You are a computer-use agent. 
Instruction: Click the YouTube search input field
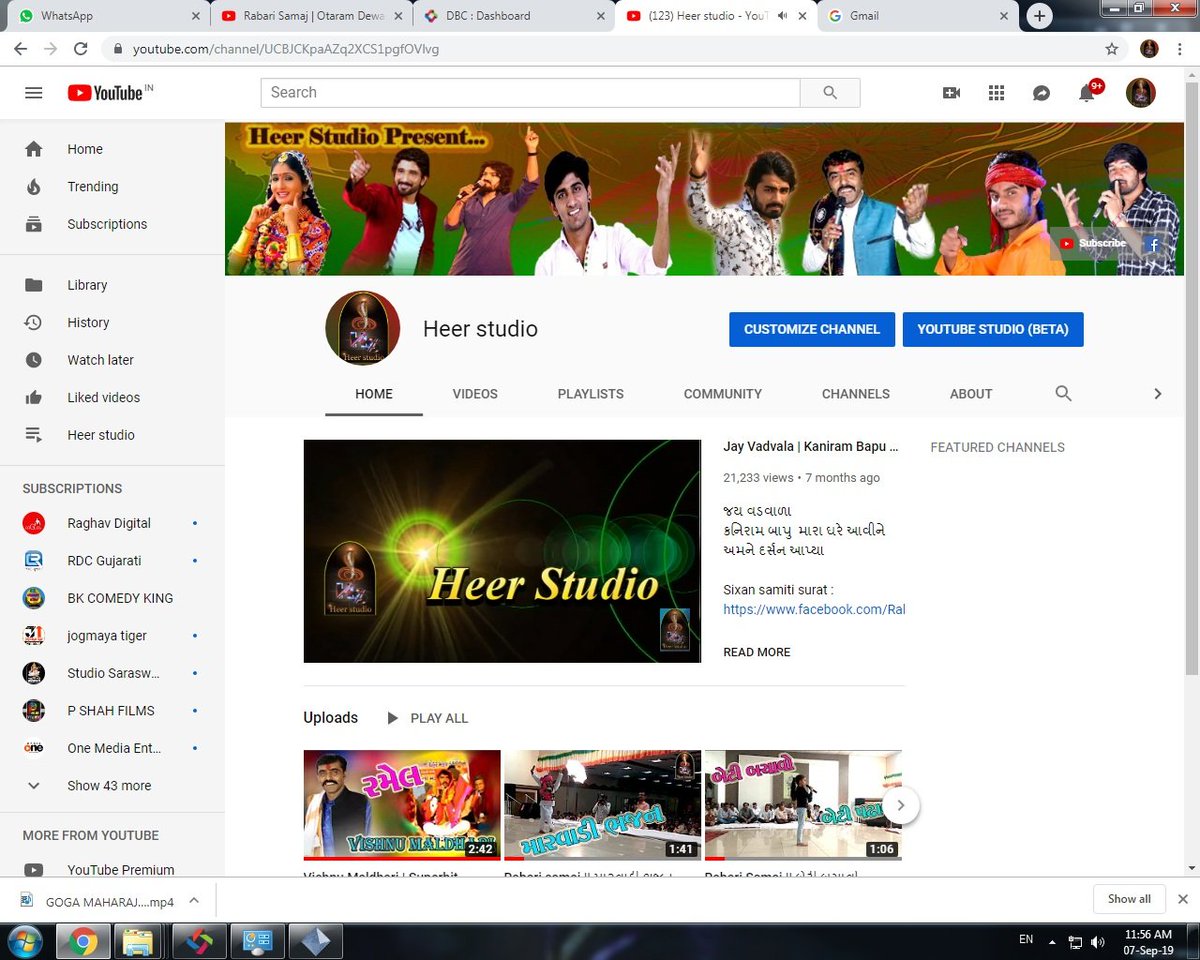coord(530,92)
